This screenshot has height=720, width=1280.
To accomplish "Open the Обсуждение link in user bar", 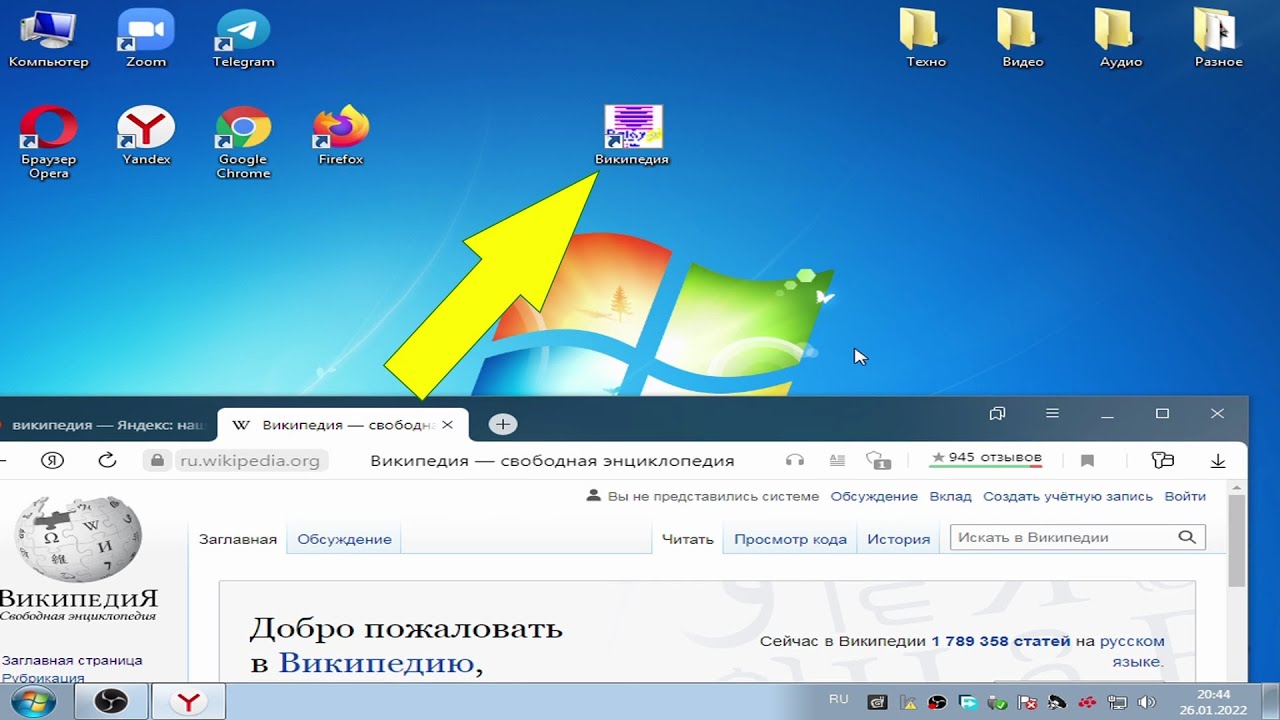I will pos(874,496).
